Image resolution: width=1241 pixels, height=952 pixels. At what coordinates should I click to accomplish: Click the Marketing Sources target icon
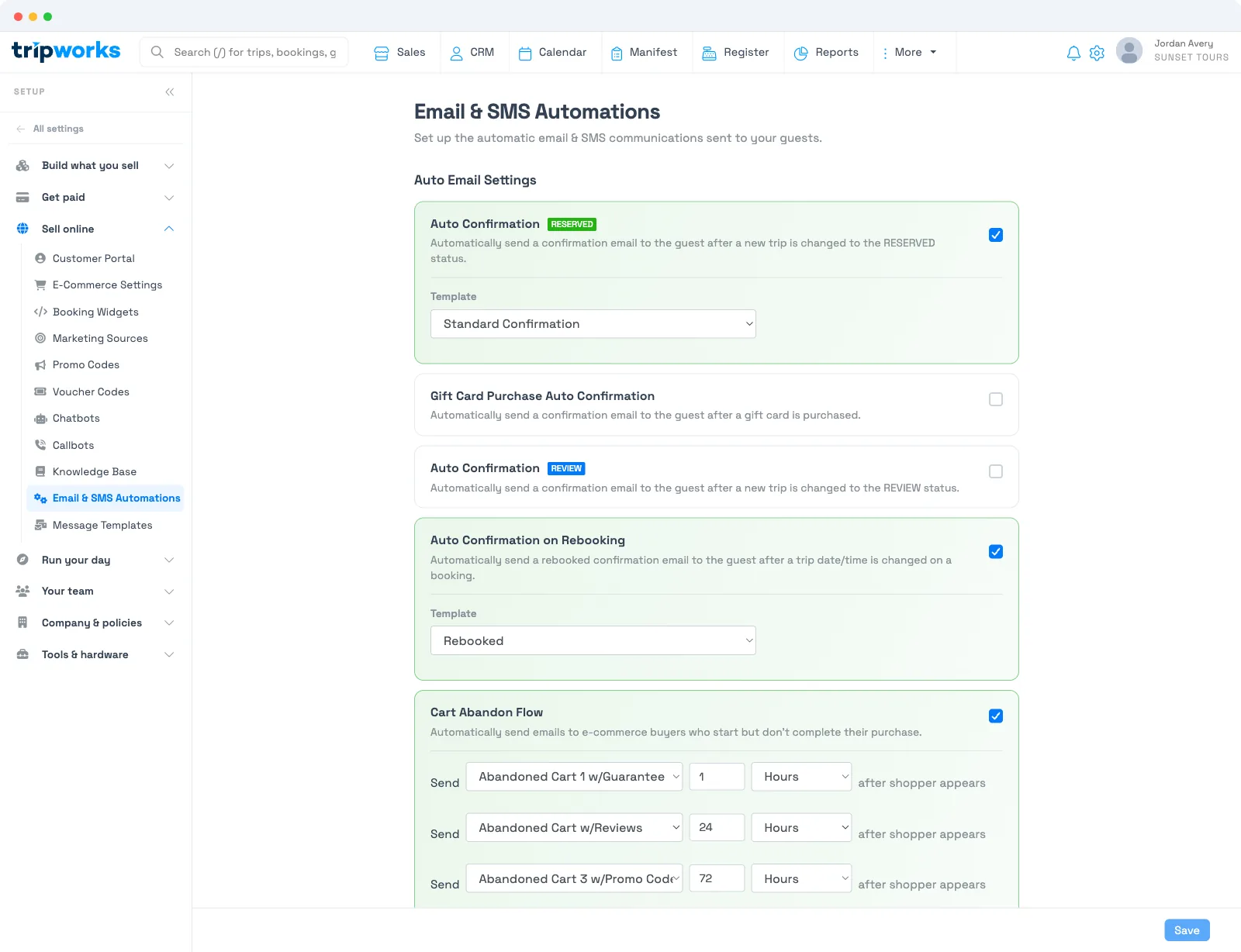[40, 338]
